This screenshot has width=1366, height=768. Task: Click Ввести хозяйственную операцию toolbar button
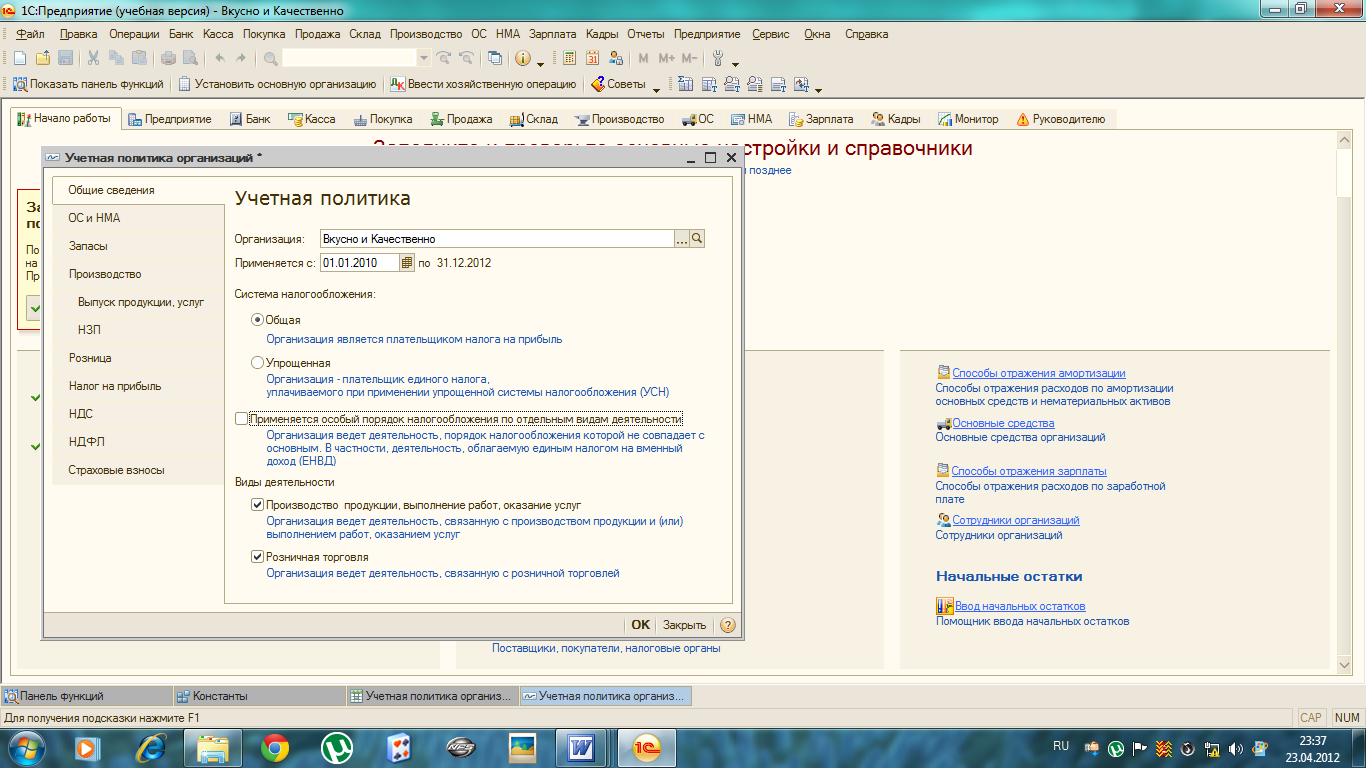483,84
